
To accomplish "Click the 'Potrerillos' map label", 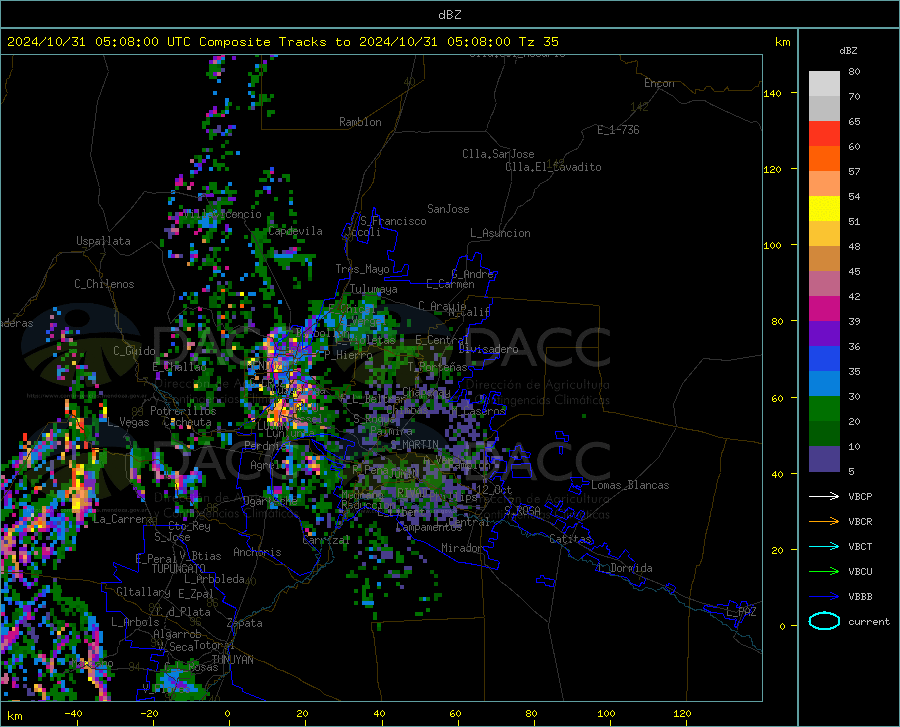I will [183, 411].
